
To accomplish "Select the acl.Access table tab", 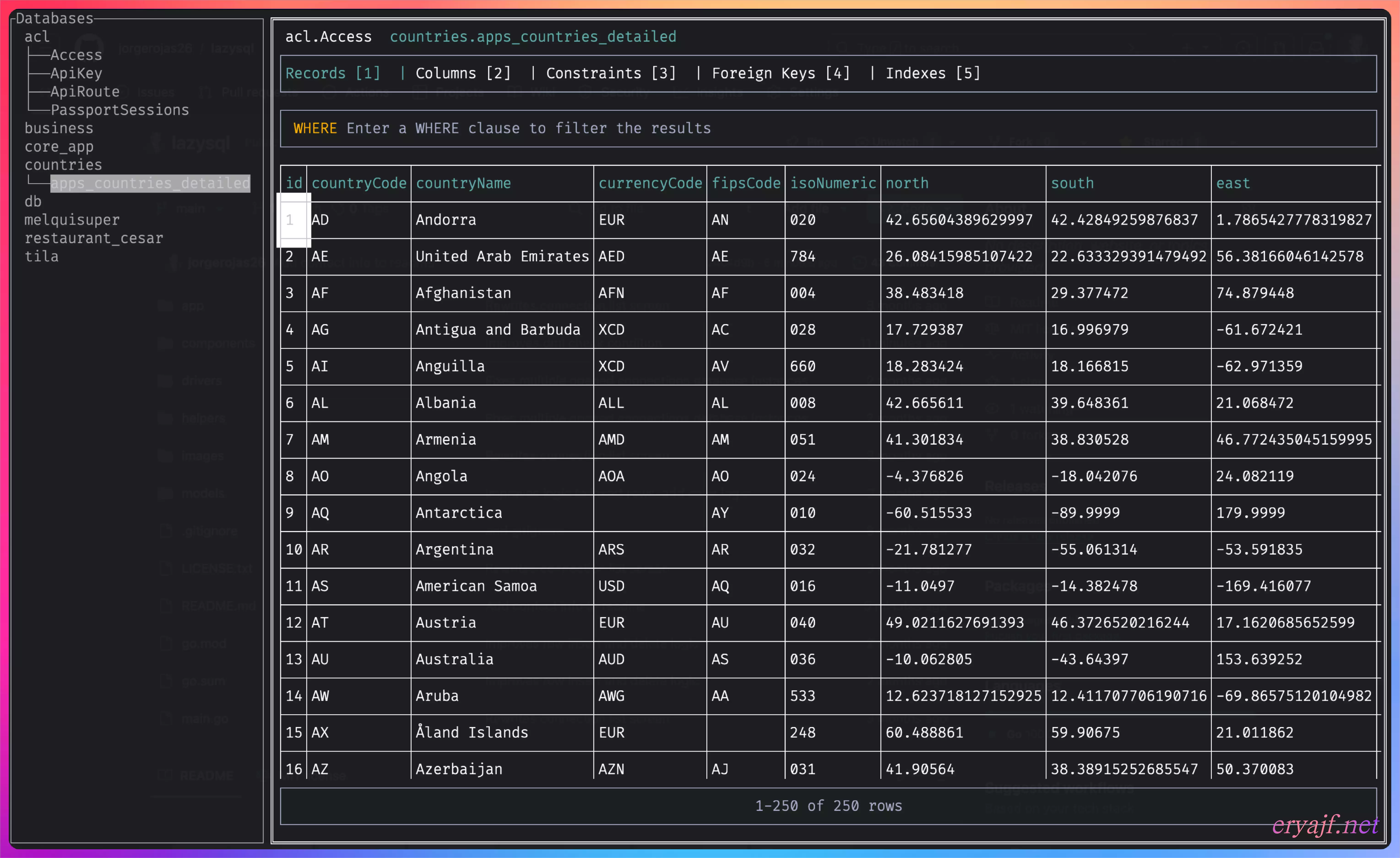I will (x=328, y=37).
